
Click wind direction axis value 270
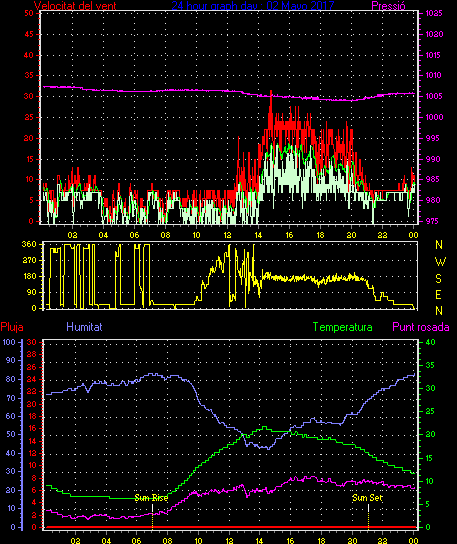coord(29,260)
